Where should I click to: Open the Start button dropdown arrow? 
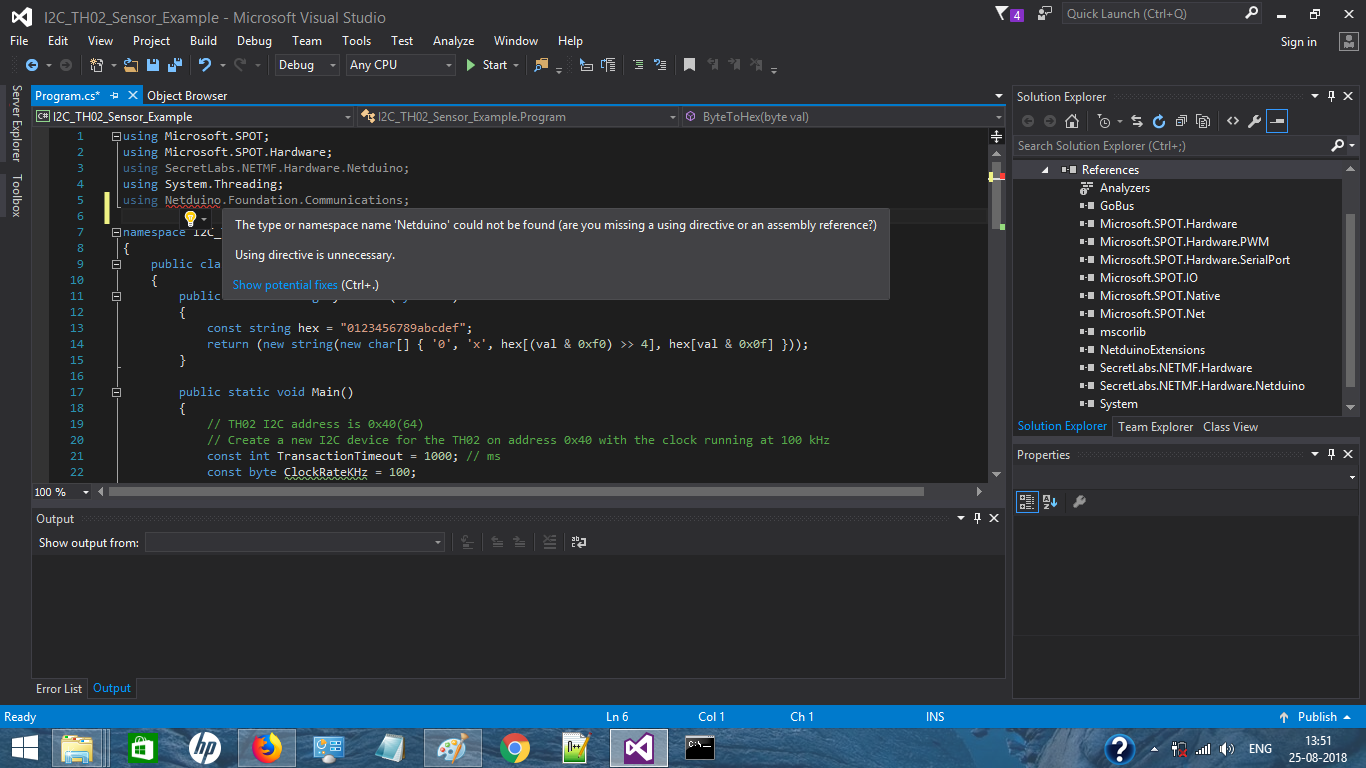coord(516,65)
